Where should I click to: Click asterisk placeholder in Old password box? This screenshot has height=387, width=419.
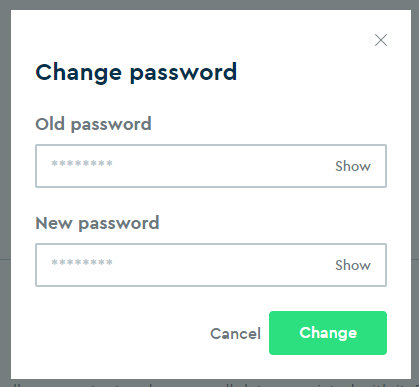tap(82, 163)
